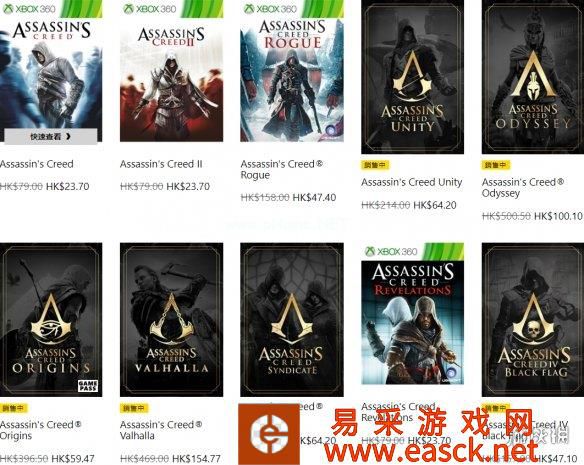
Task: Open Assassin's Creed Valhalla cover
Action: click(171, 320)
